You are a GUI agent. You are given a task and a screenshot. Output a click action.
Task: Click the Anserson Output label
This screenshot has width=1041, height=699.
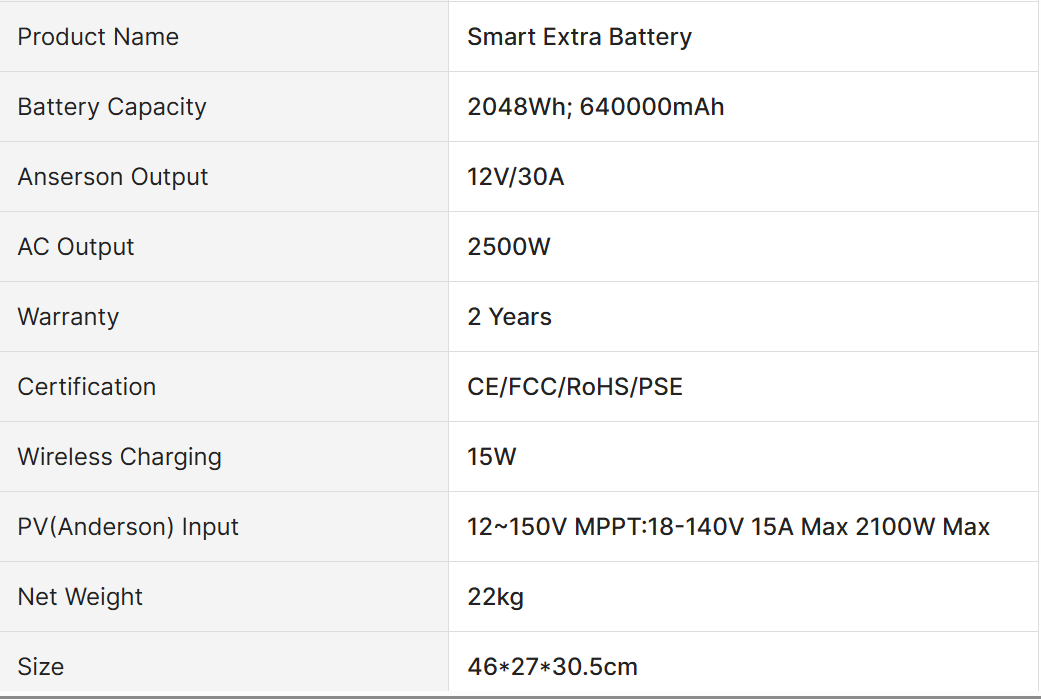coord(112,177)
